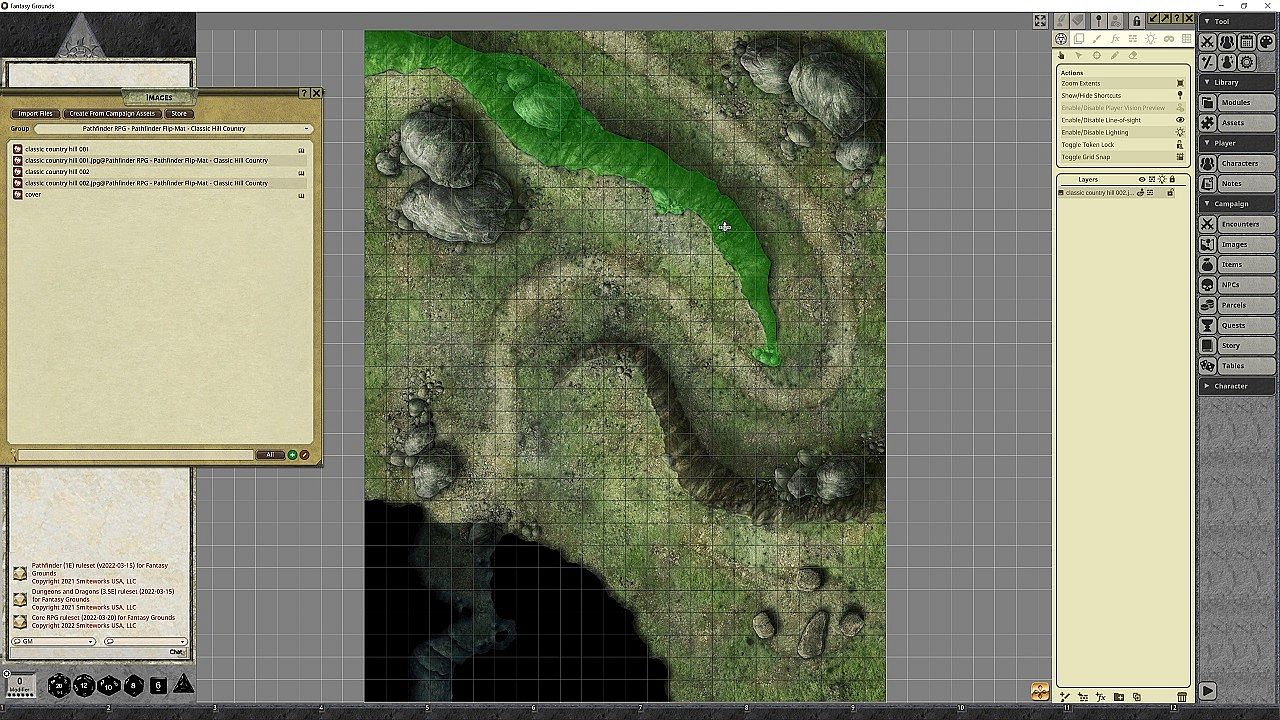
Task: Toggle all-layers visibility eye in Layers header
Action: (x=1142, y=180)
